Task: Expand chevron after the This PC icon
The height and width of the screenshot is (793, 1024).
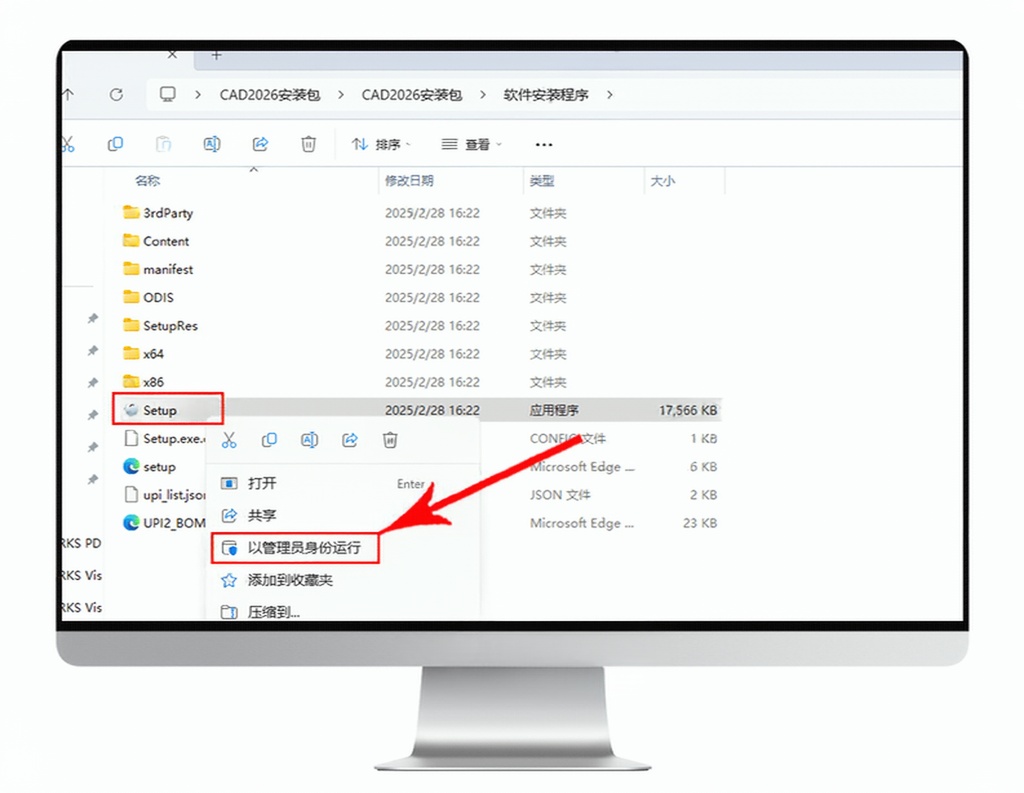Action: 197,95
